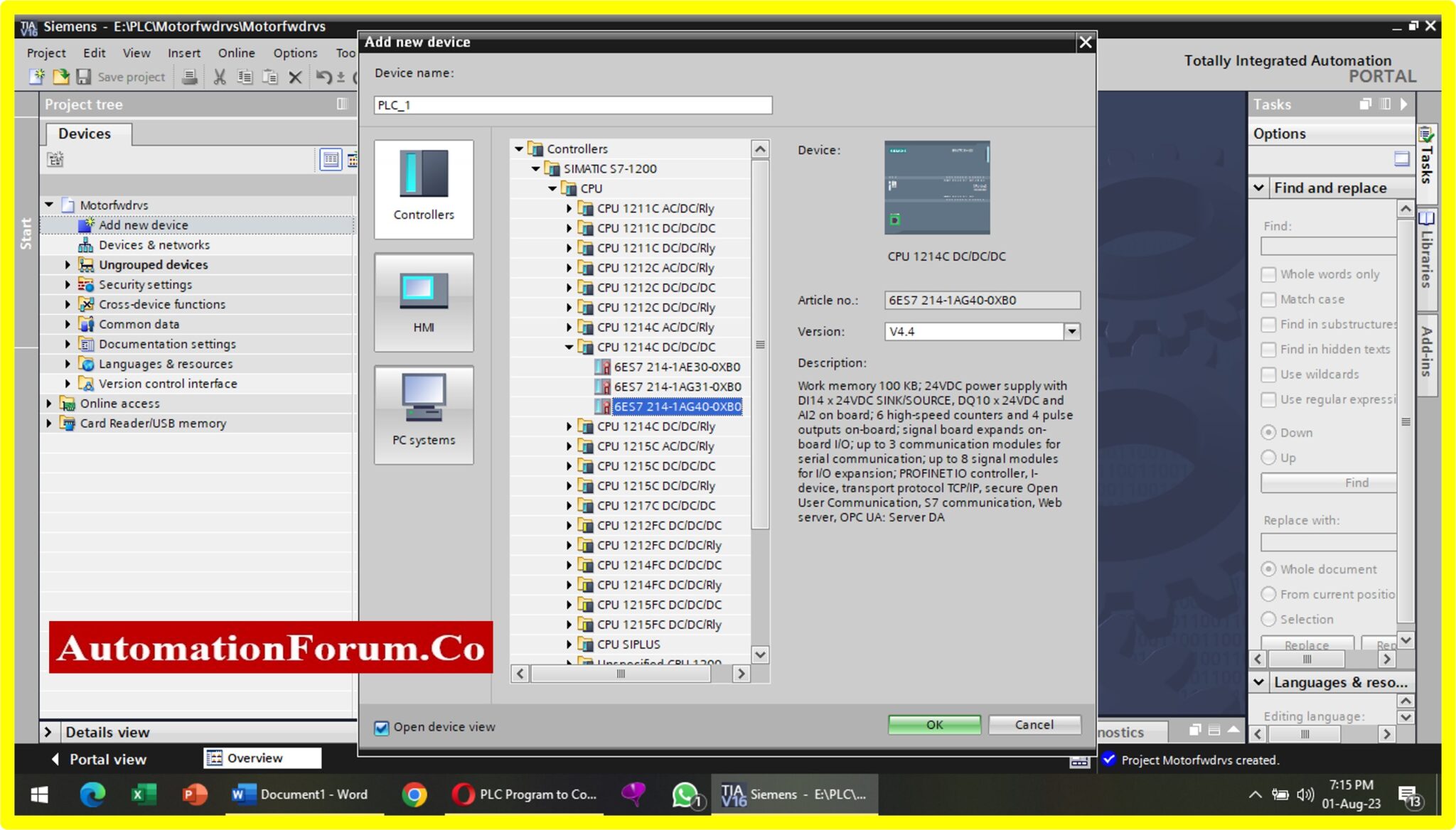
Task: Click the Undo toolbar icon
Action: [x=326, y=77]
